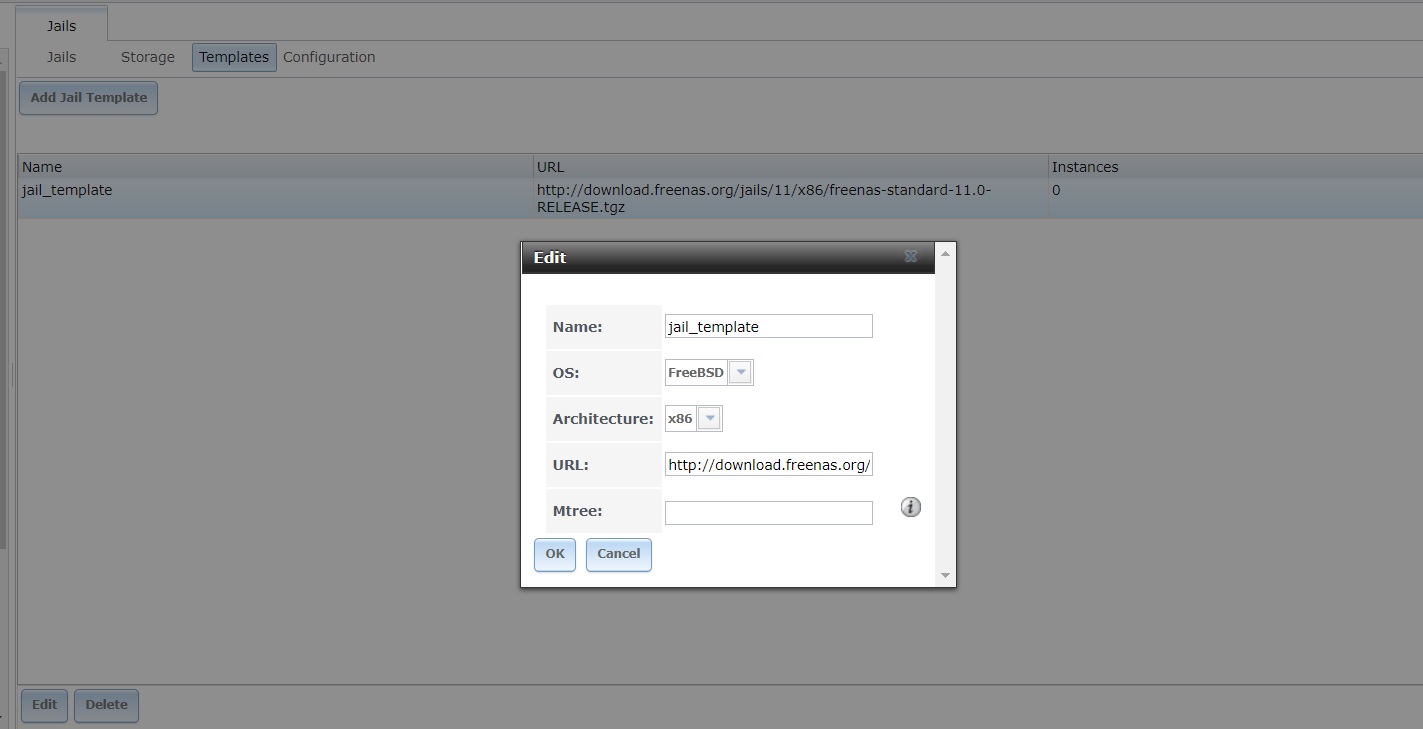The height and width of the screenshot is (729, 1423).
Task: Focus the URL input field
Action: [x=768, y=464]
